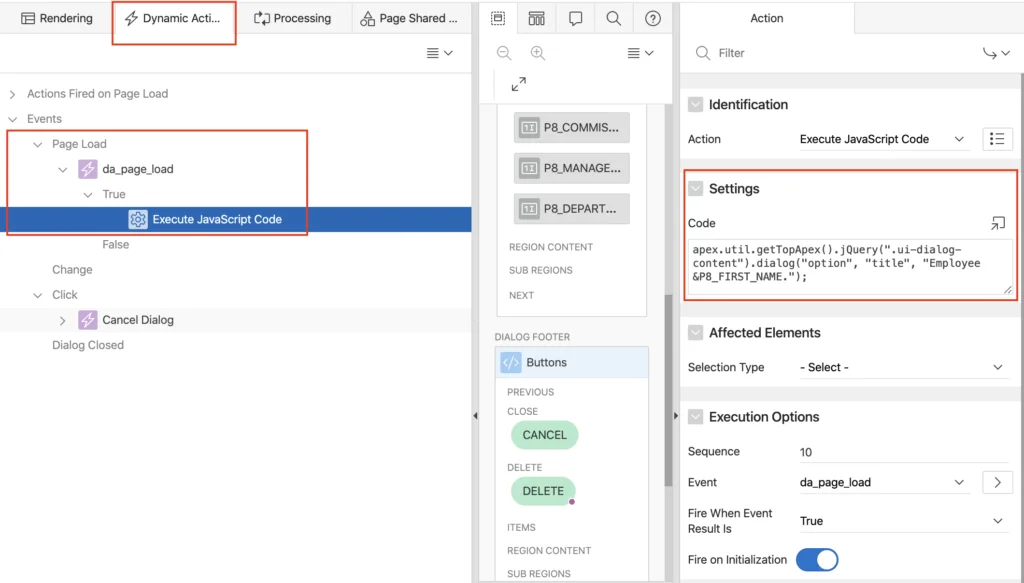This screenshot has width=1024, height=583.
Task: Select the Change event row
Action: pyautogui.click(x=72, y=270)
